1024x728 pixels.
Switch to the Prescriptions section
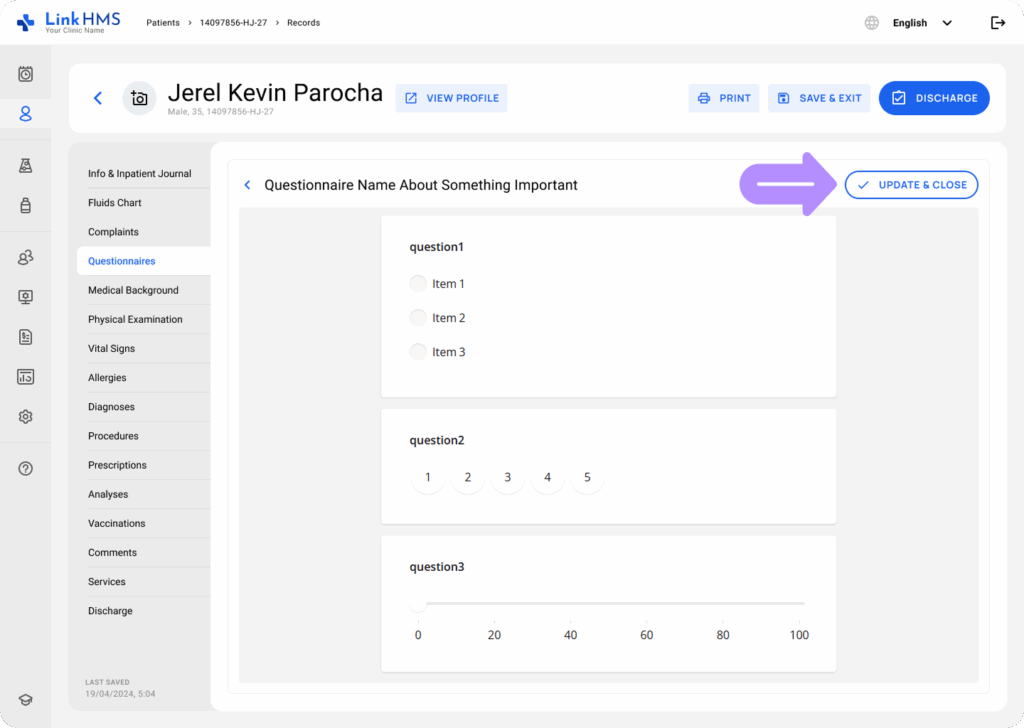(x=117, y=465)
